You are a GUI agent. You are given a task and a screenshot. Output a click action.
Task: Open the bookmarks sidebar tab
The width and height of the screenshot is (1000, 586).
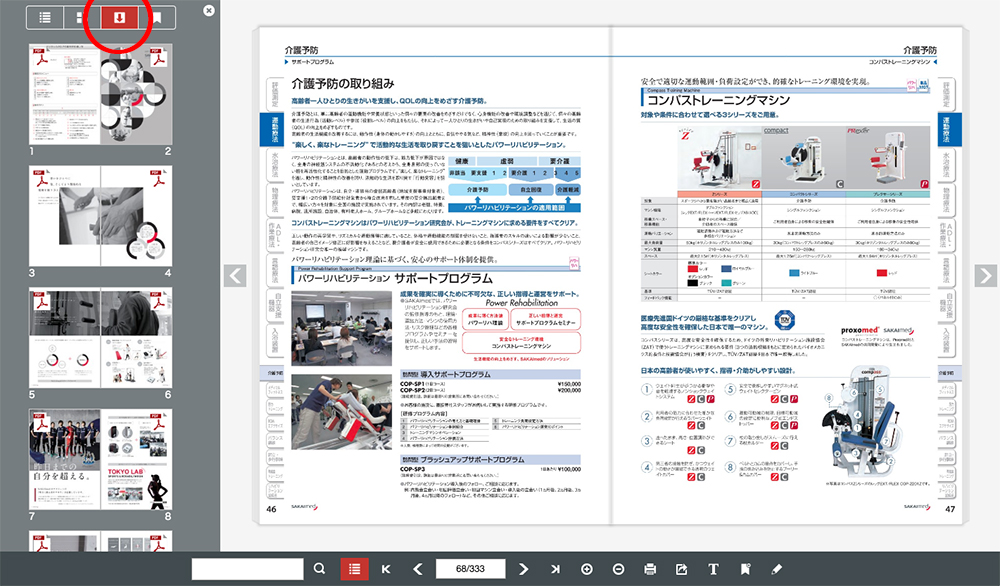(x=157, y=18)
